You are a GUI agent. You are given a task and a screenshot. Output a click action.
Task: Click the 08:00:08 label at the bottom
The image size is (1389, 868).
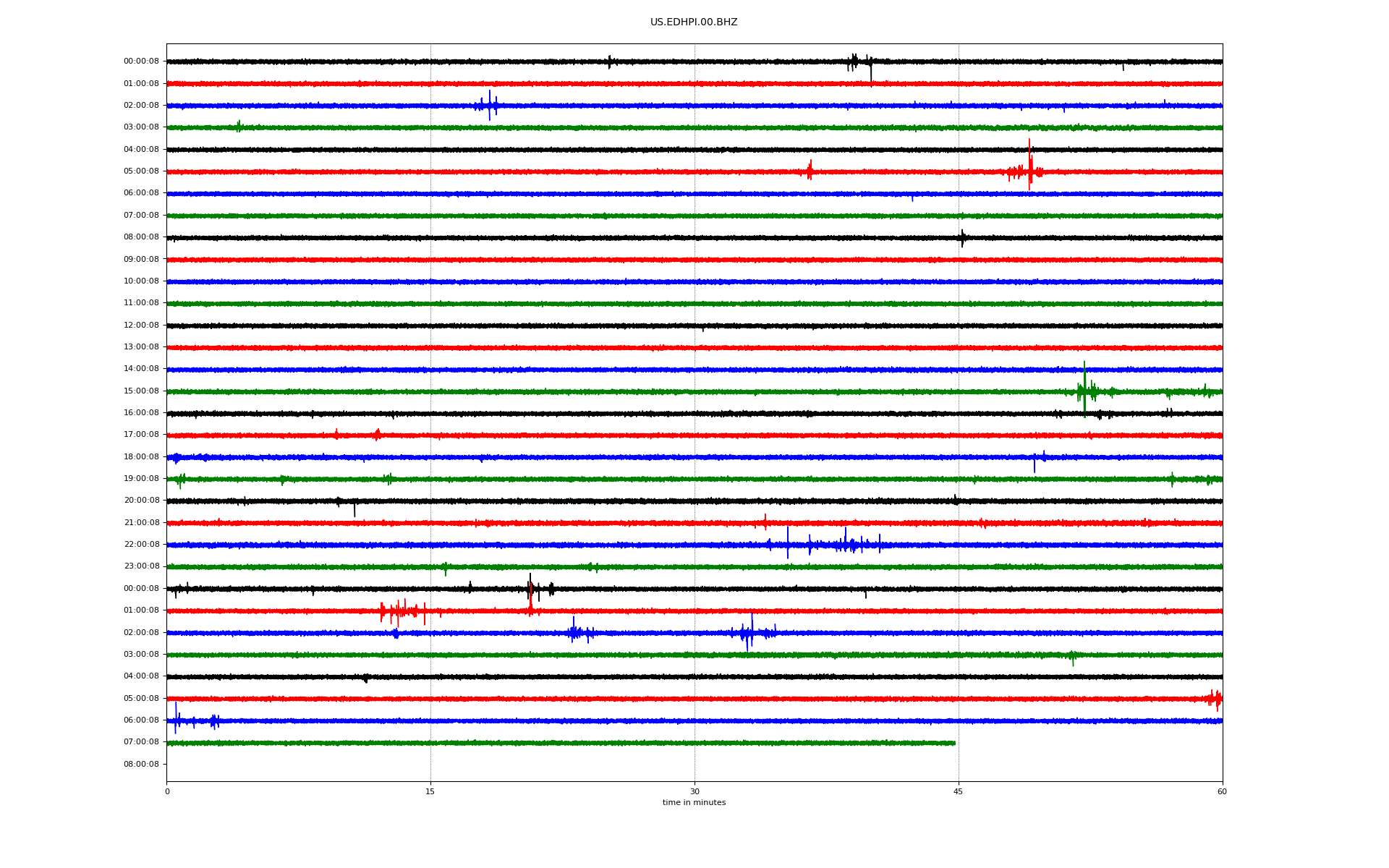141,765
